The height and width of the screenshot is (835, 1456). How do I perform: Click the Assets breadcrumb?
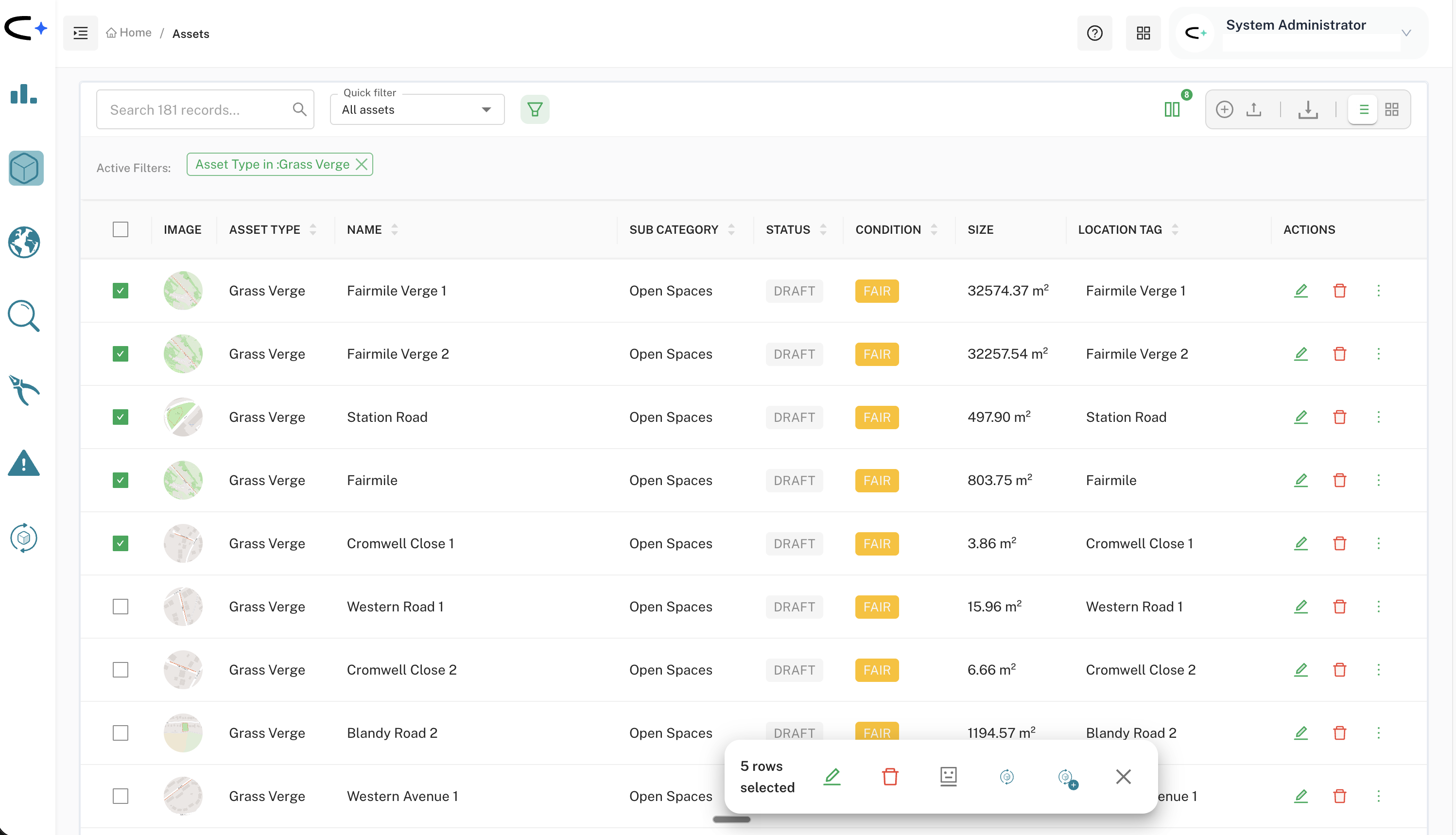tap(191, 34)
